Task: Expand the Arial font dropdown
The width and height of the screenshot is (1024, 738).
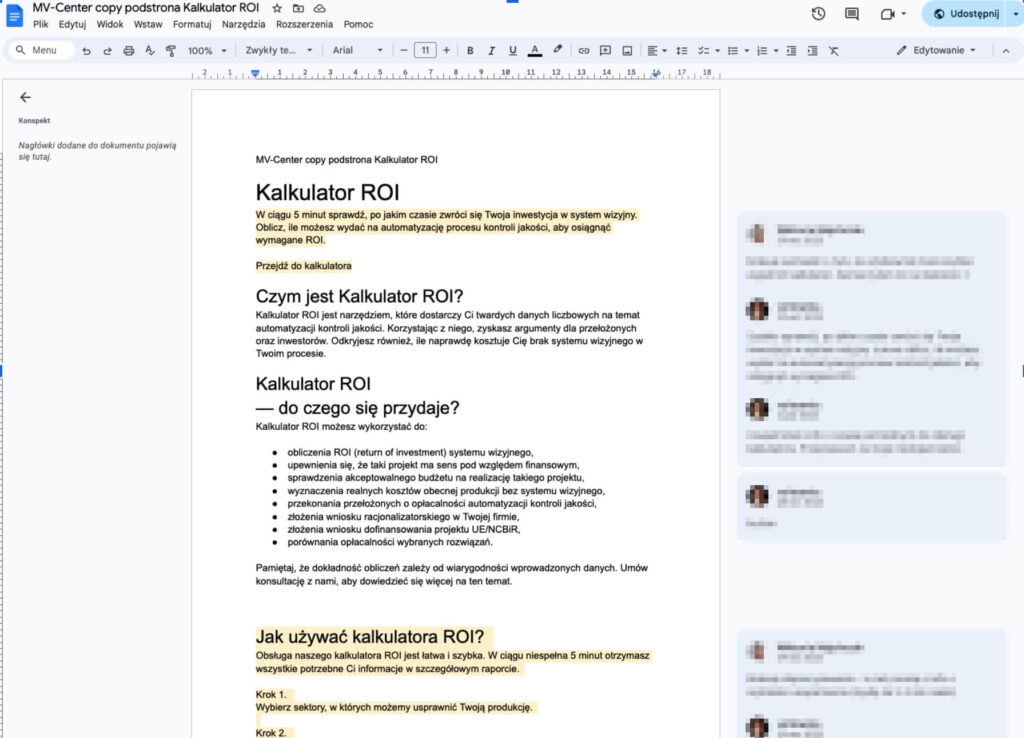Action: pos(357,50)
